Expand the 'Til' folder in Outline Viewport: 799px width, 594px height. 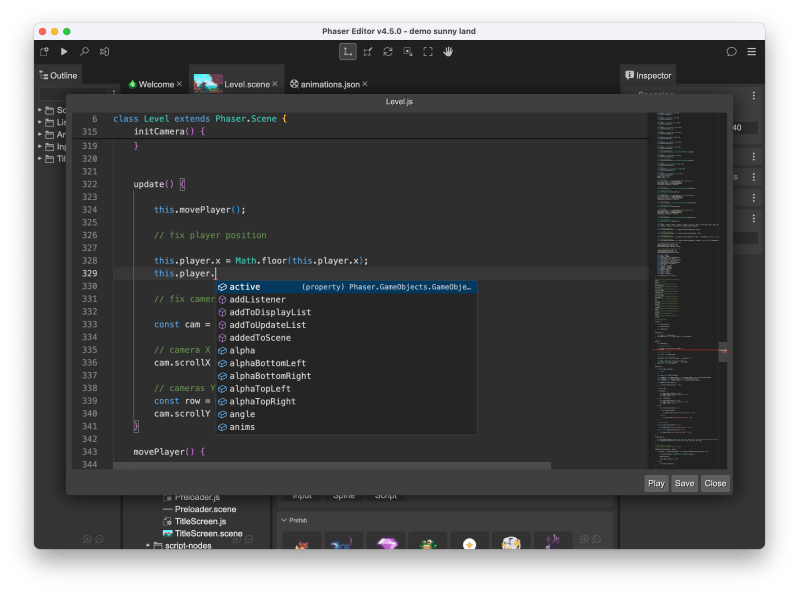40,159
